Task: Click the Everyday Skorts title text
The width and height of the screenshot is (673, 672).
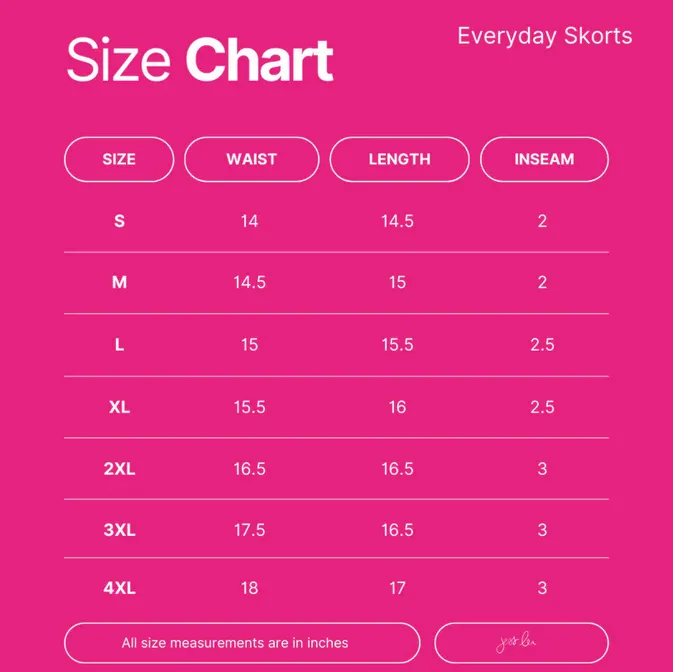Action: tap(545, 36)
